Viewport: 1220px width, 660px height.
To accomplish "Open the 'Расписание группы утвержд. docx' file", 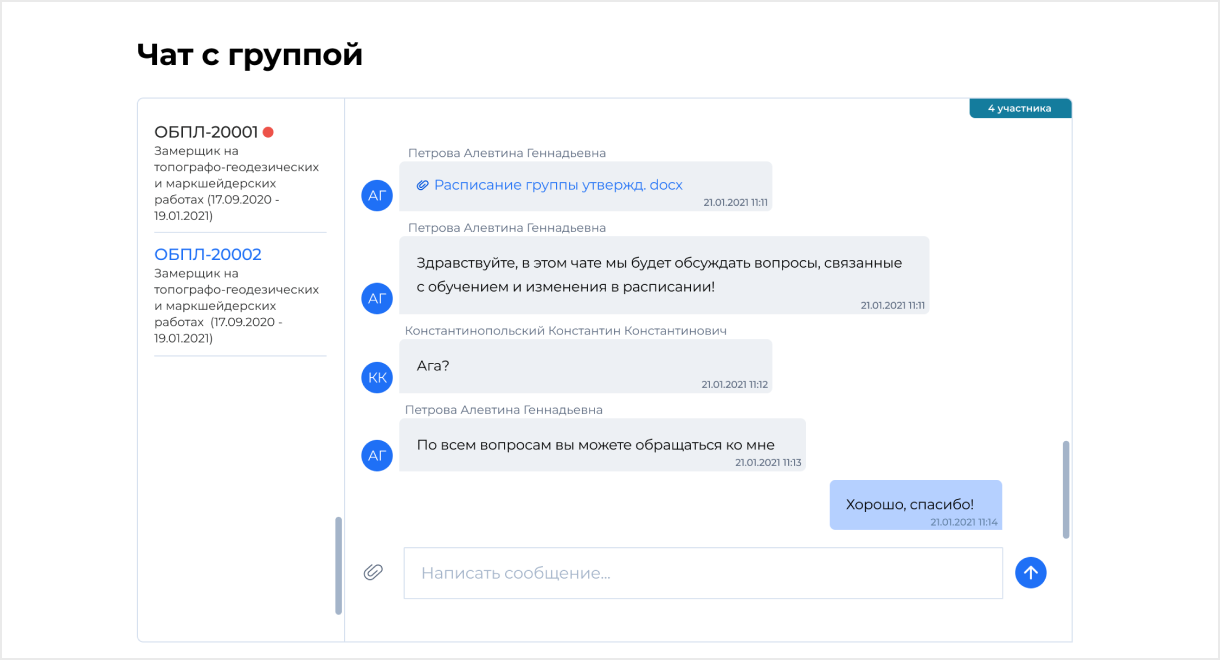I will (558, 185).
